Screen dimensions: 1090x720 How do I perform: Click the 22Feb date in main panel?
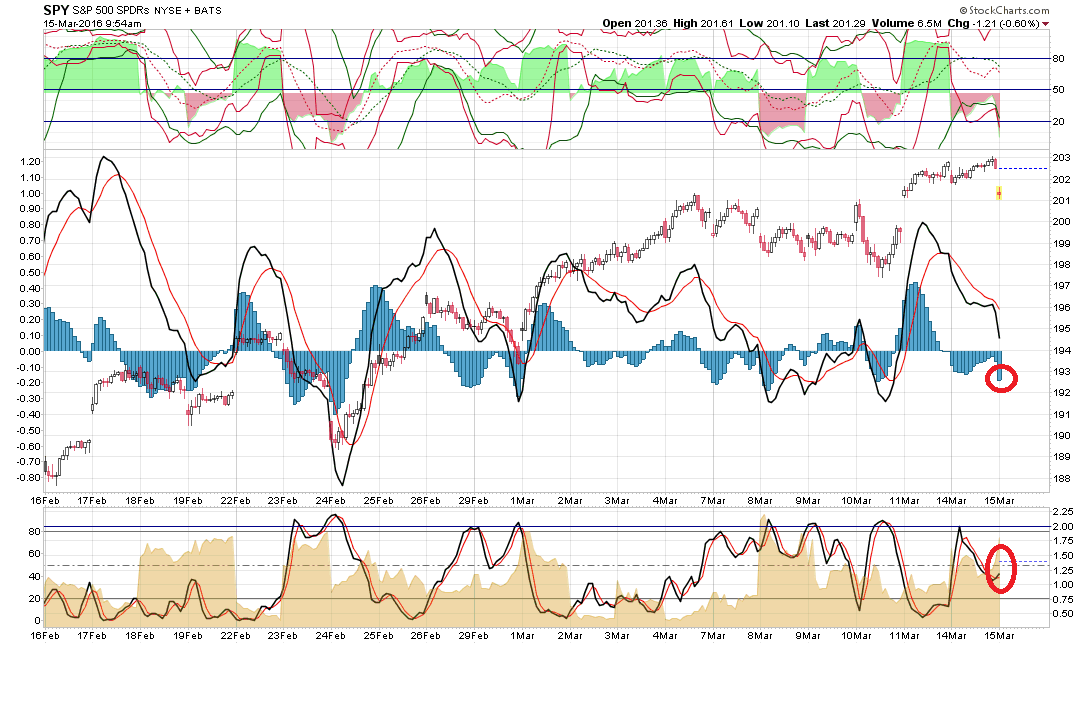(236, 501)
